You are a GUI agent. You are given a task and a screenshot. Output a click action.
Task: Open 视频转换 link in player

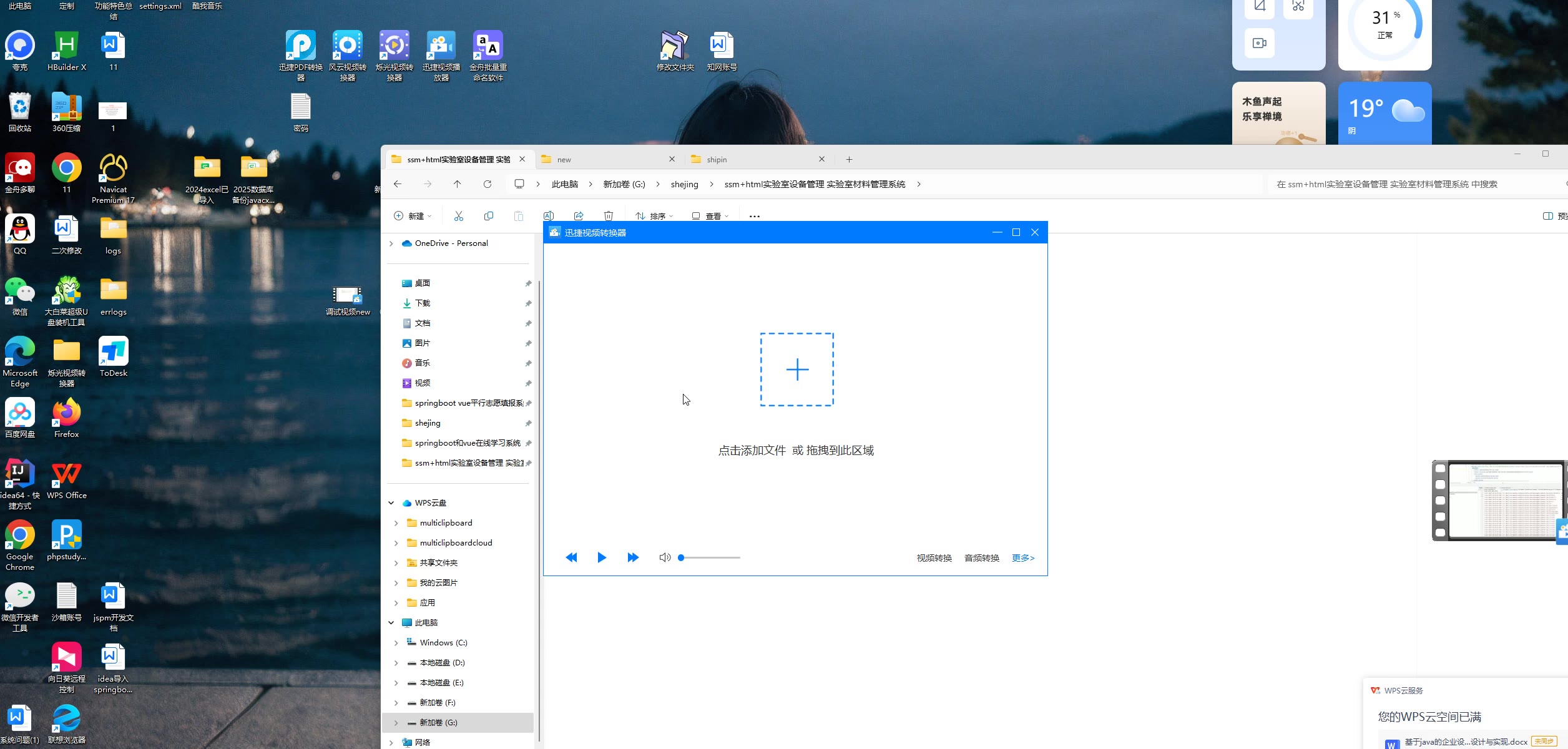click(x=934, y=558)
